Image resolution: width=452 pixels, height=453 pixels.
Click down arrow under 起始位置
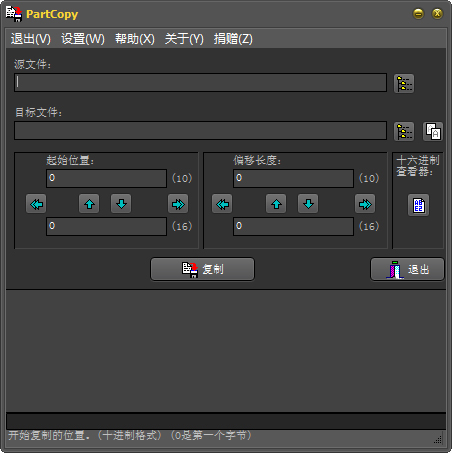121,204
